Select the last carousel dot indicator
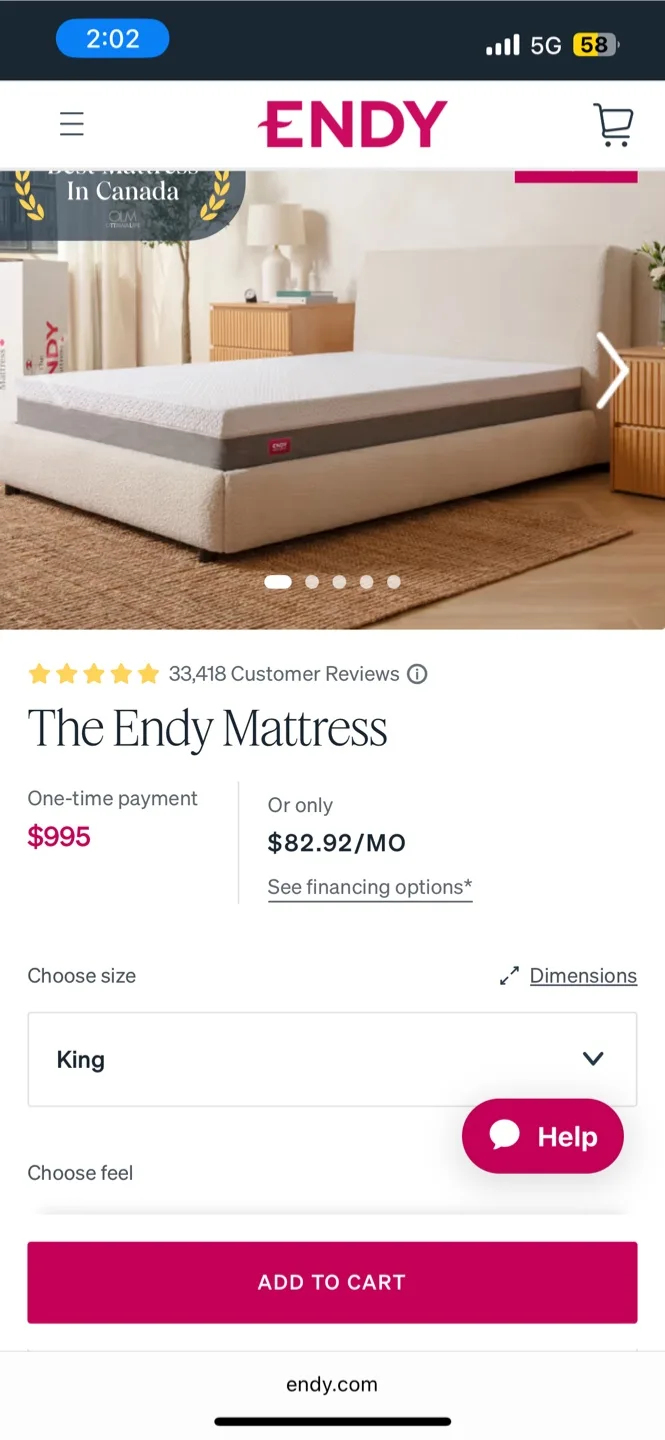Viewport: 665px width, 1440px height. click(393, 581)
